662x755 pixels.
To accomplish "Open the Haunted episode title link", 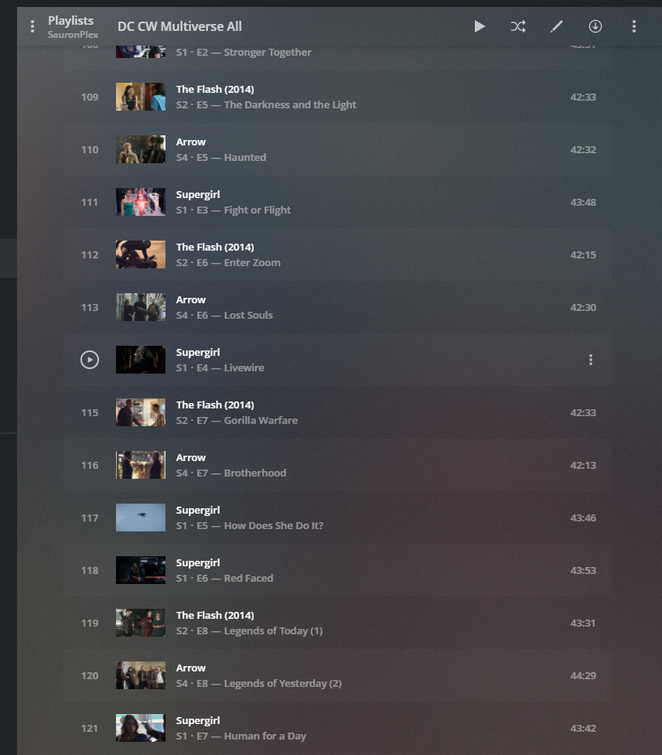I will [245, 157].
